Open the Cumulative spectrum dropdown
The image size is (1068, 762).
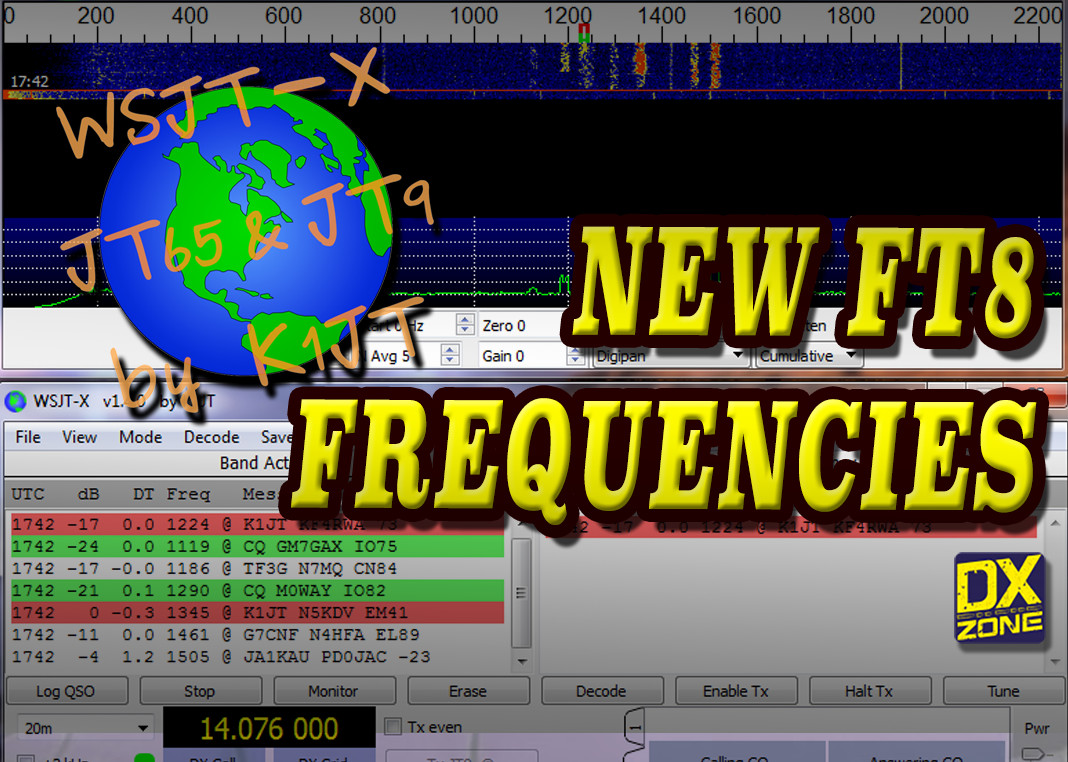[808, 356]
